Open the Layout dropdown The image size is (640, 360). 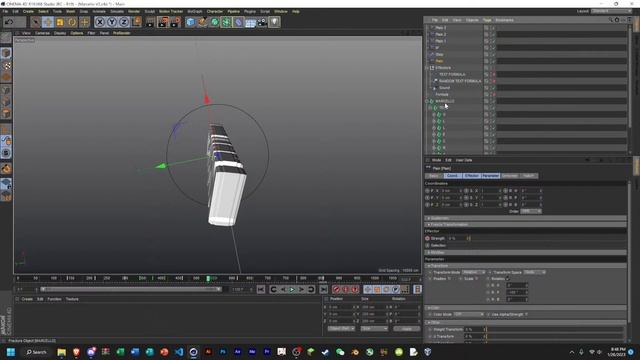click(611, 11)
